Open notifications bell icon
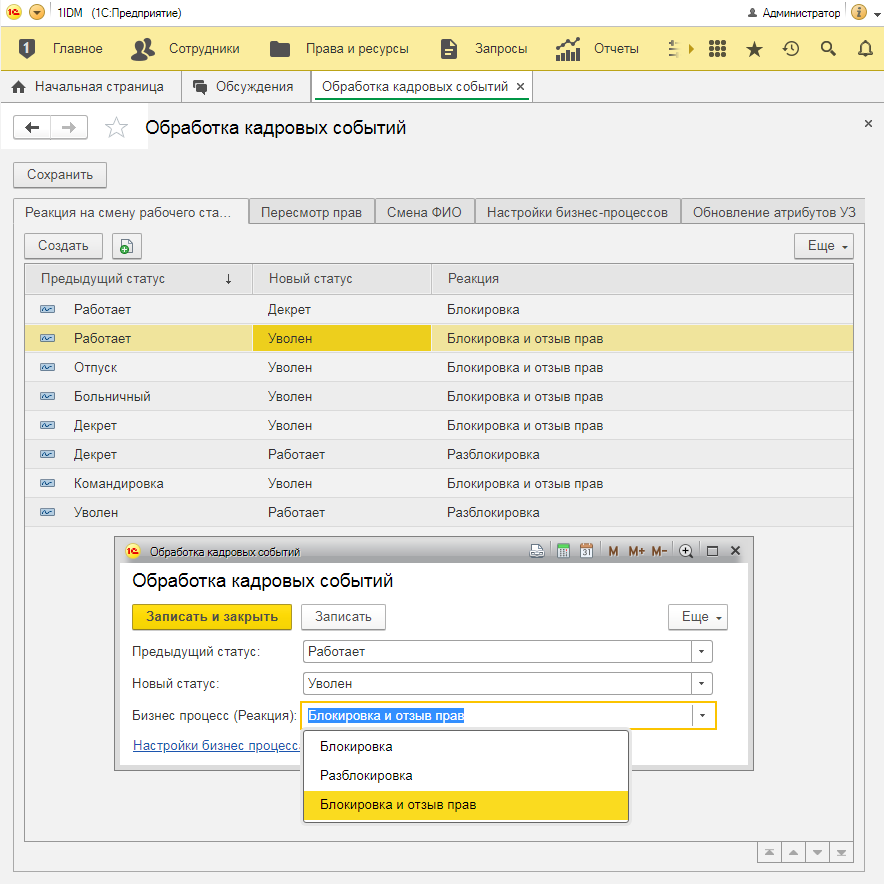The height and width of the screenshot is (884, 884). (x=865, y=49)
